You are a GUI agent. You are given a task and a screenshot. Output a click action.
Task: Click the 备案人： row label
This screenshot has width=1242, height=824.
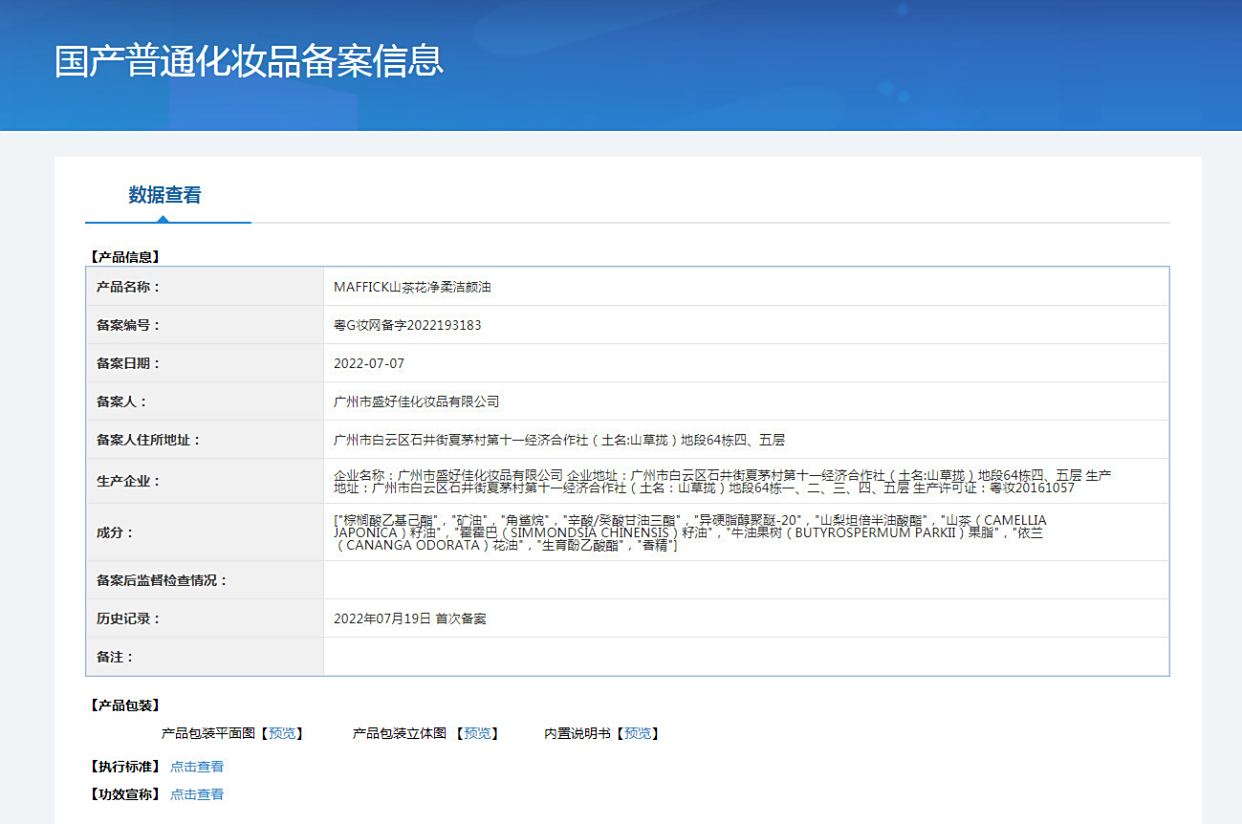point(121,401)
